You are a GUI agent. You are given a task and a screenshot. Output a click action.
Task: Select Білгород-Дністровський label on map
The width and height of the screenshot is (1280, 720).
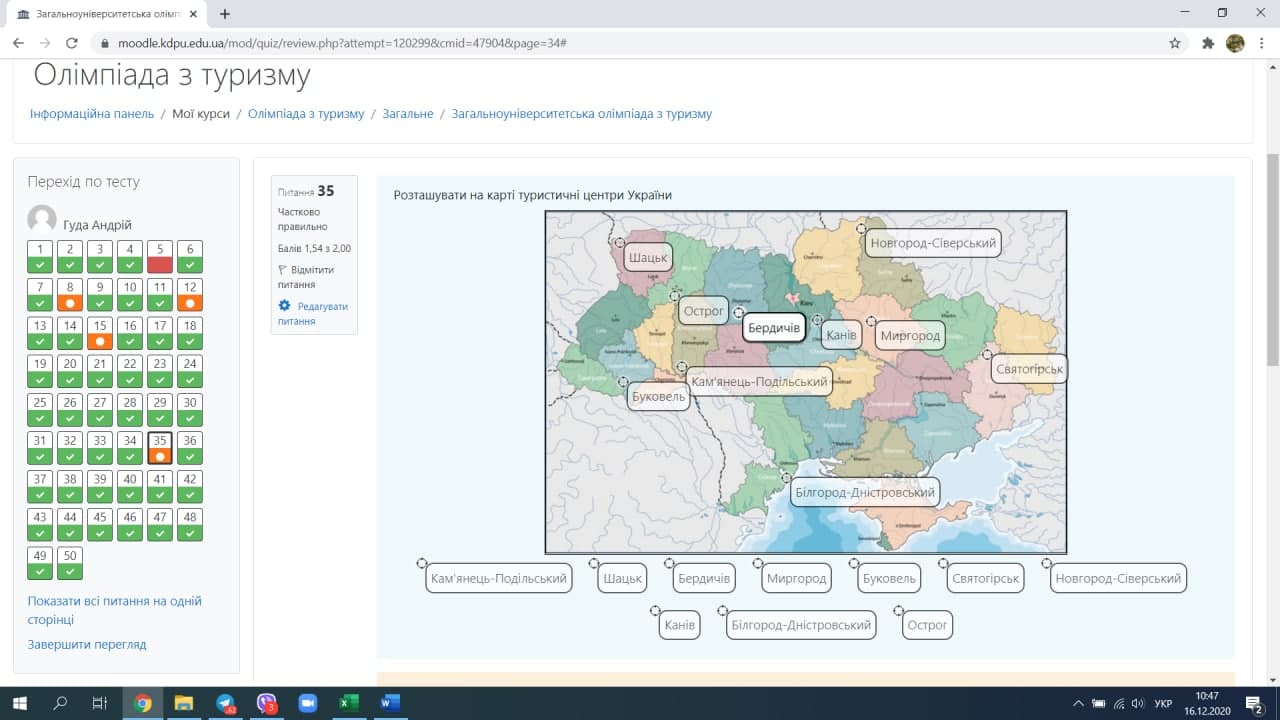(x=864, y=492)
